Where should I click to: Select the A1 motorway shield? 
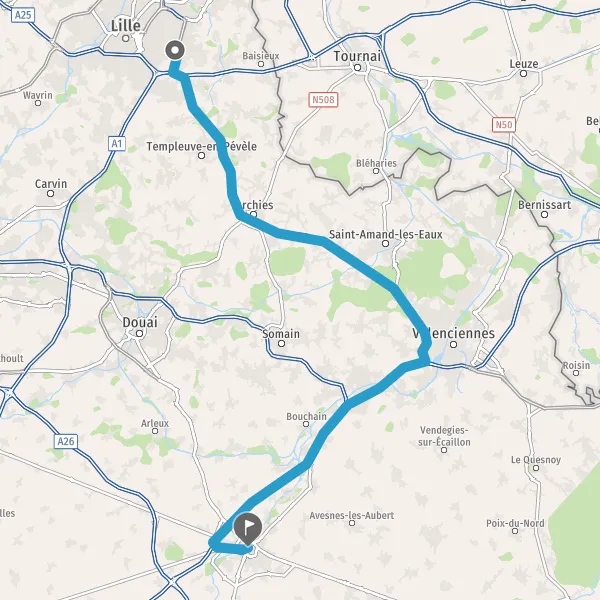117,143
